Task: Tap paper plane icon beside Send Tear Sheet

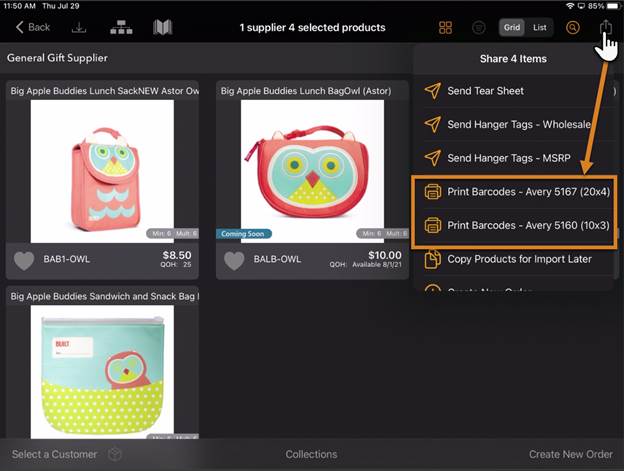Action: tap(433, 91)
